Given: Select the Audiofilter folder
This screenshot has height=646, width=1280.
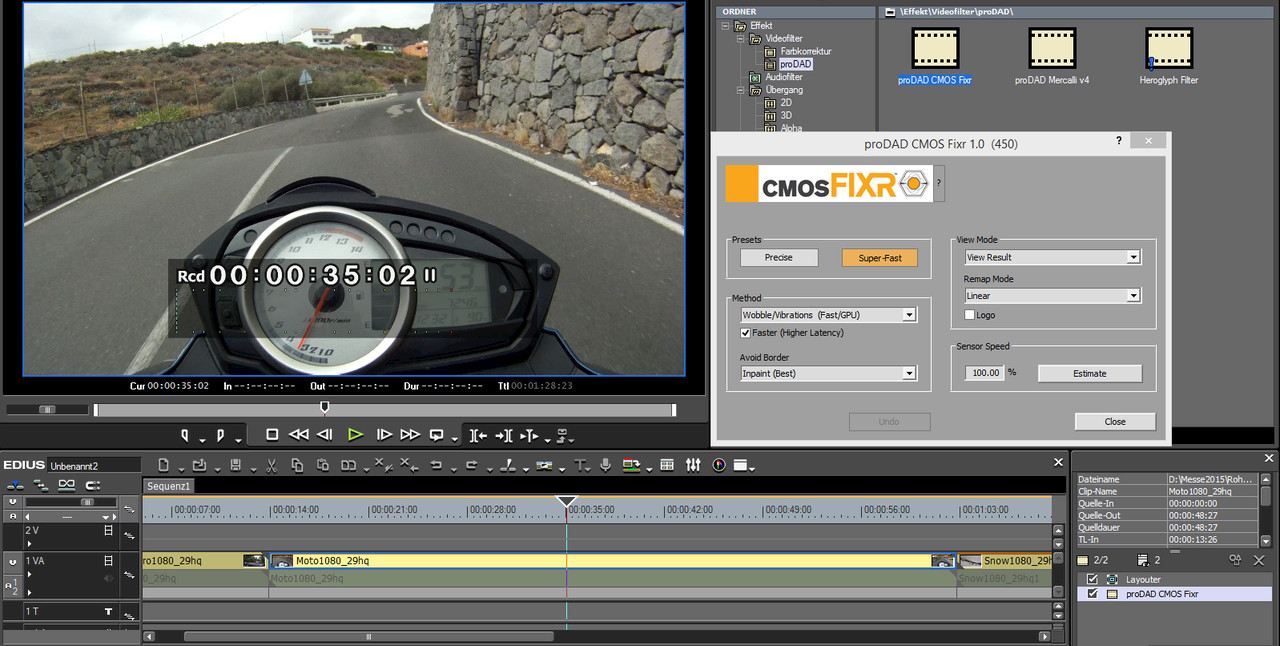Looking at the screenshot, I should point(784,77).
